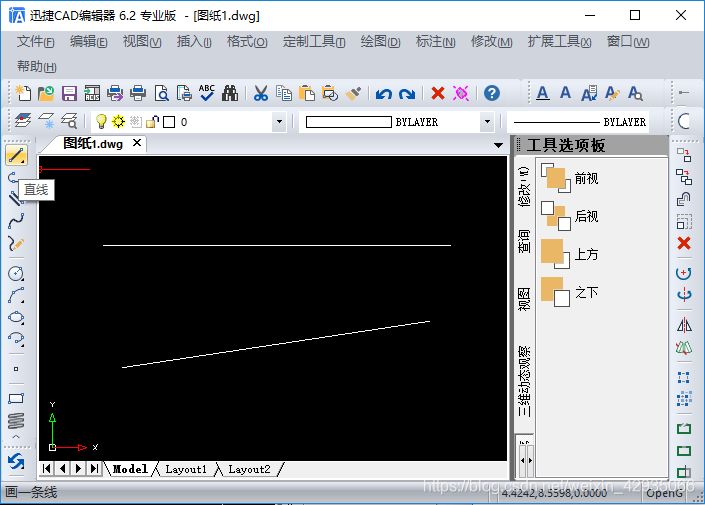The height and width of the screenshot is (505, 705).
Task: Select the Arc drawing tool
Action: 16,295
